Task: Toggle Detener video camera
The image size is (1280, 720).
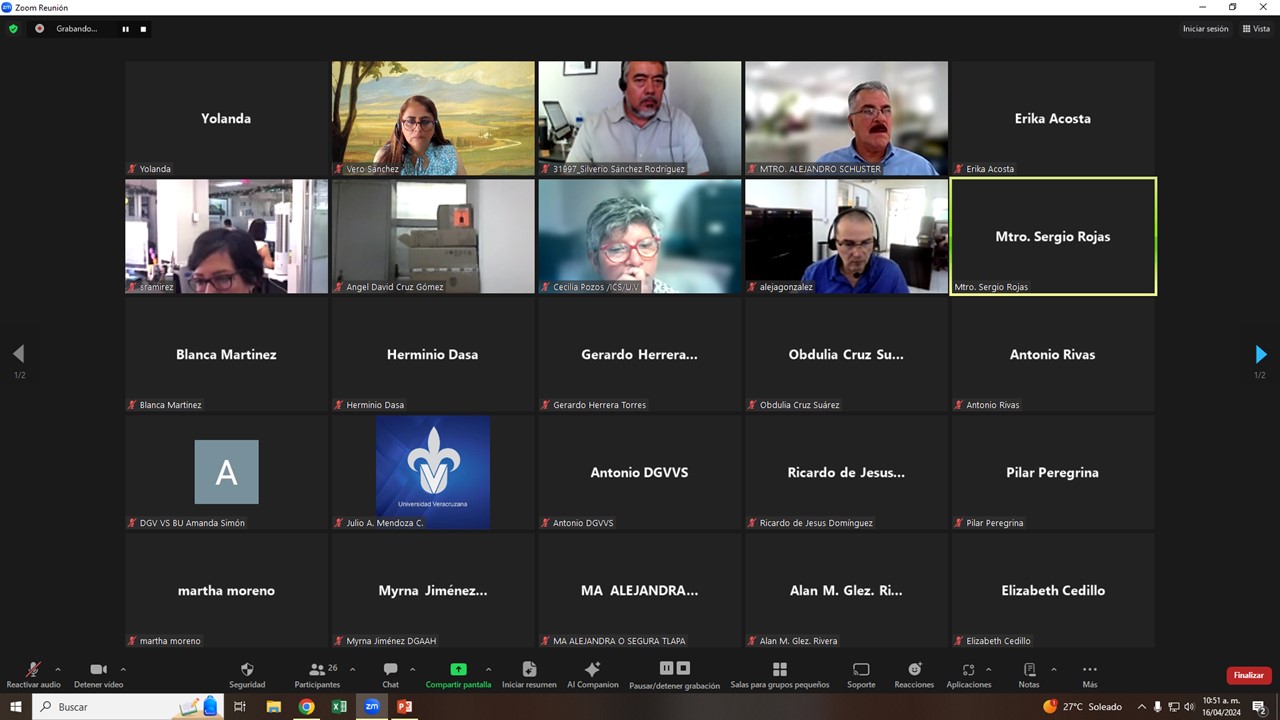Action: coord(98,670)
